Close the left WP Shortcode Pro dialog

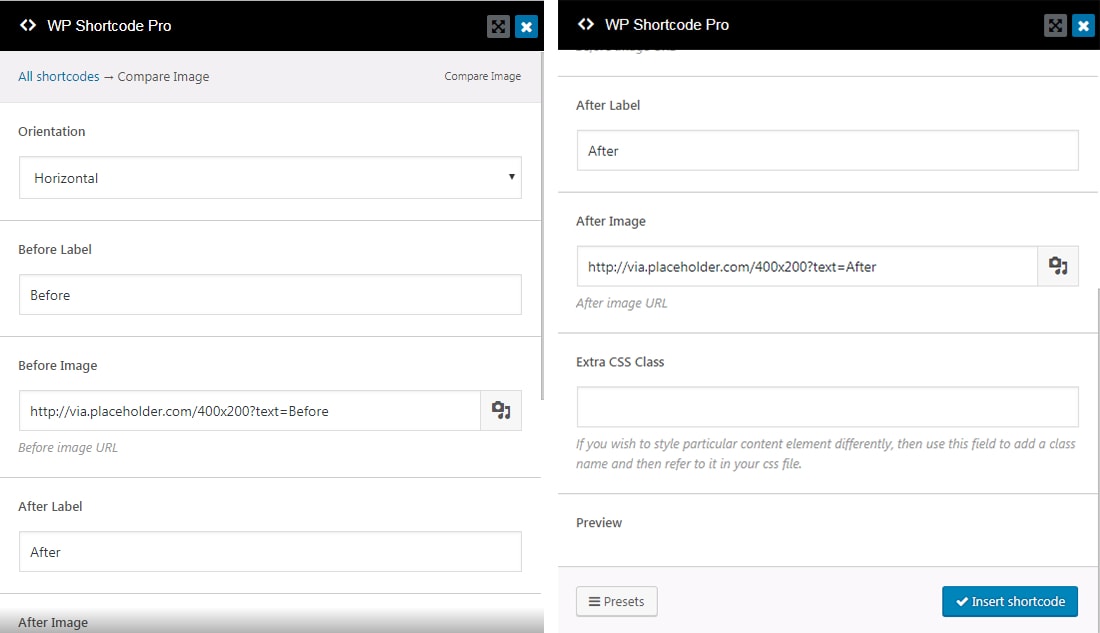click(527, 27)
